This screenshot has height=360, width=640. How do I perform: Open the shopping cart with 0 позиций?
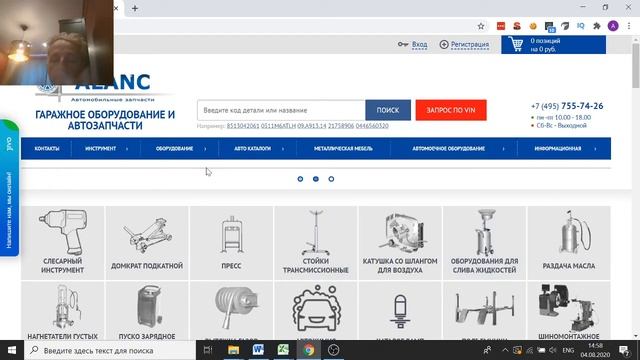553,45
